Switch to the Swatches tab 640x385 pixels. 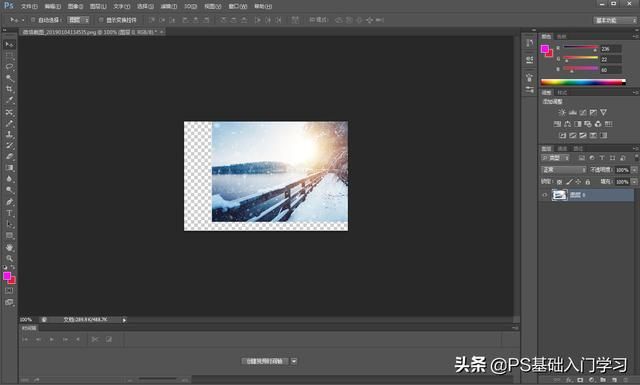pyautogui.click(x=562, y=37)
